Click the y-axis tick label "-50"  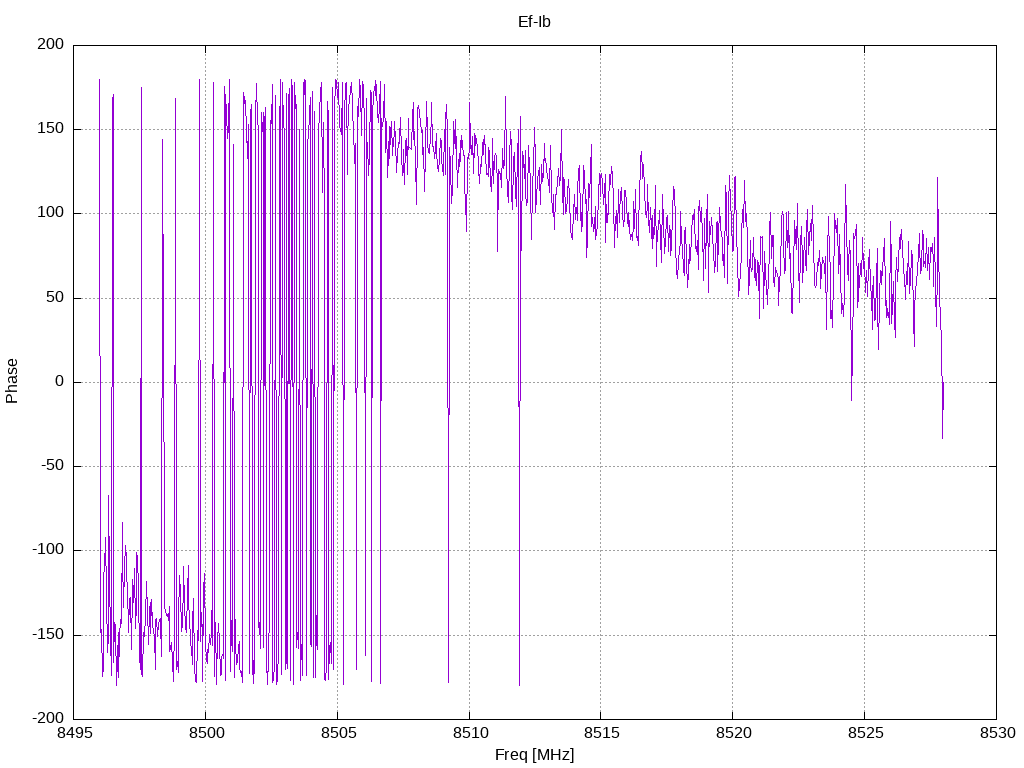point(52,466)
